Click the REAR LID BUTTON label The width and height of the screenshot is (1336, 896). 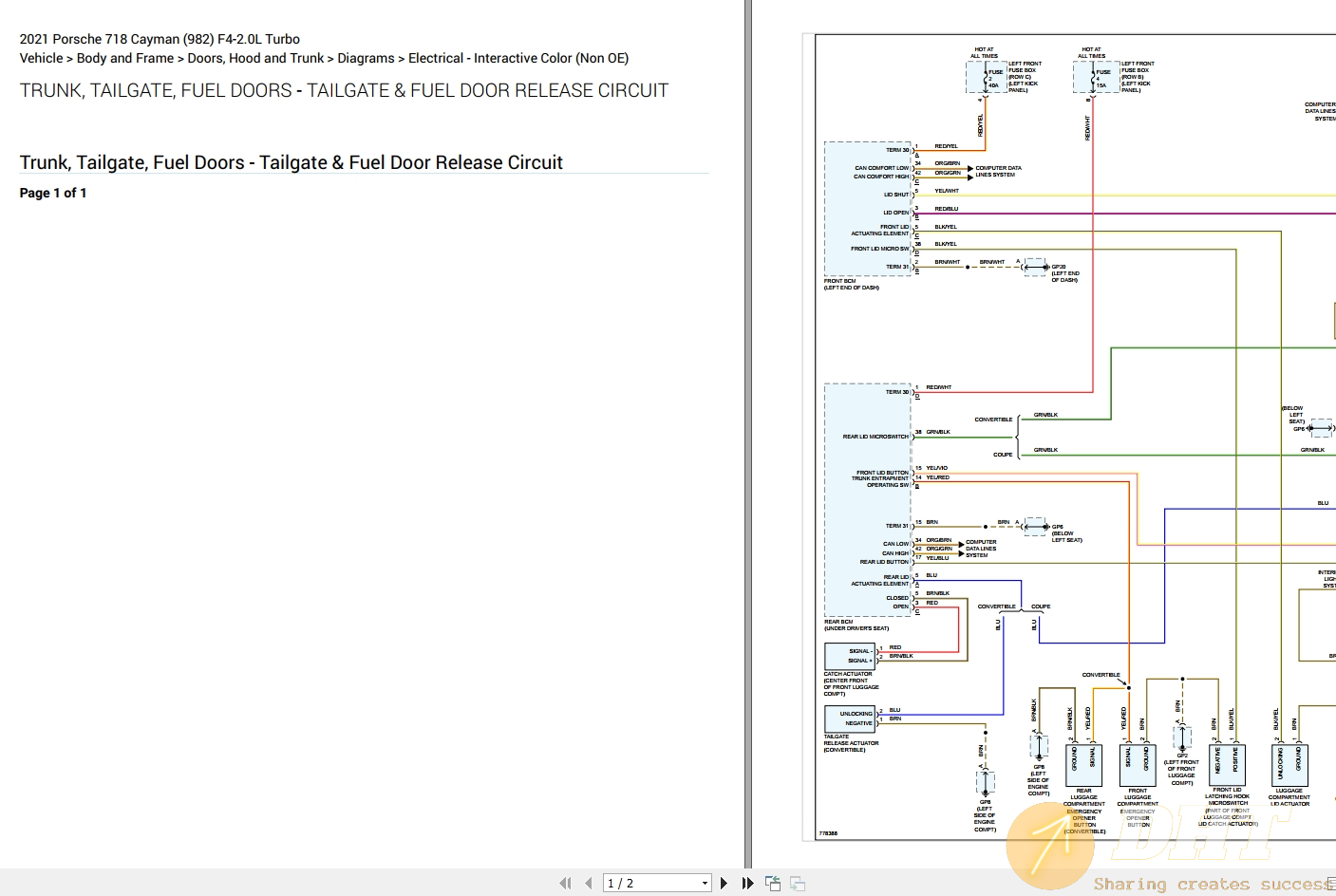coord(884,562)
